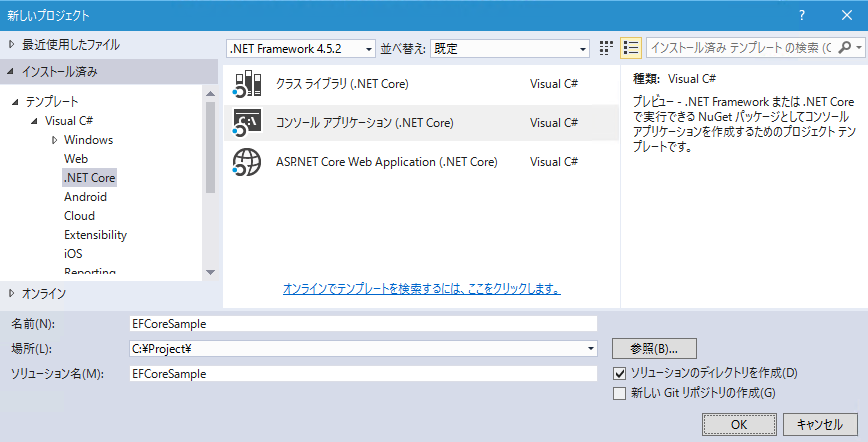Click キャンセル button
Viewport: 868px width, 442px height.
pos(820,425)
